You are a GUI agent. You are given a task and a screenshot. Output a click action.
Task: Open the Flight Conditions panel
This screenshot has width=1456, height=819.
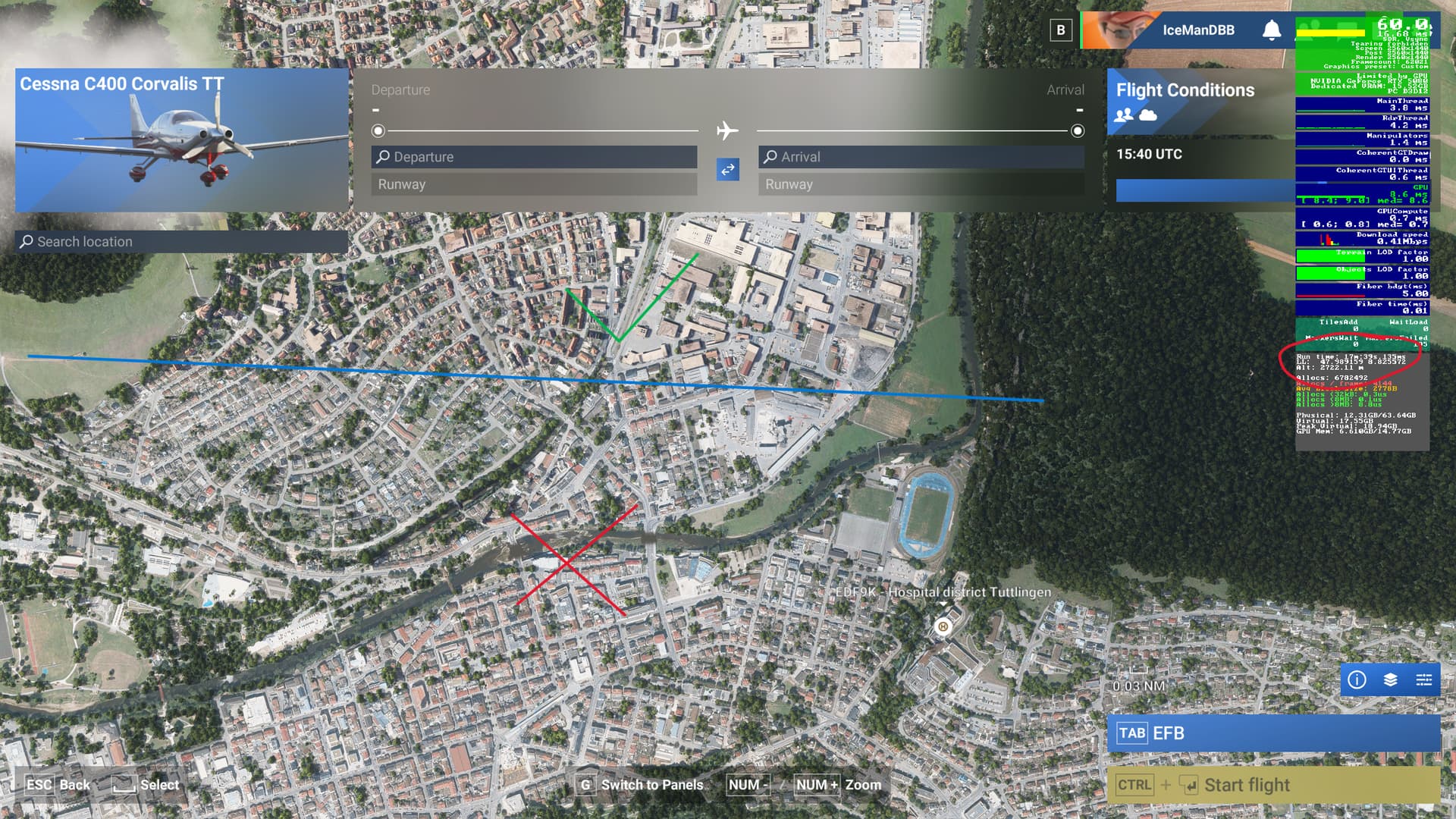point(1185,90)
